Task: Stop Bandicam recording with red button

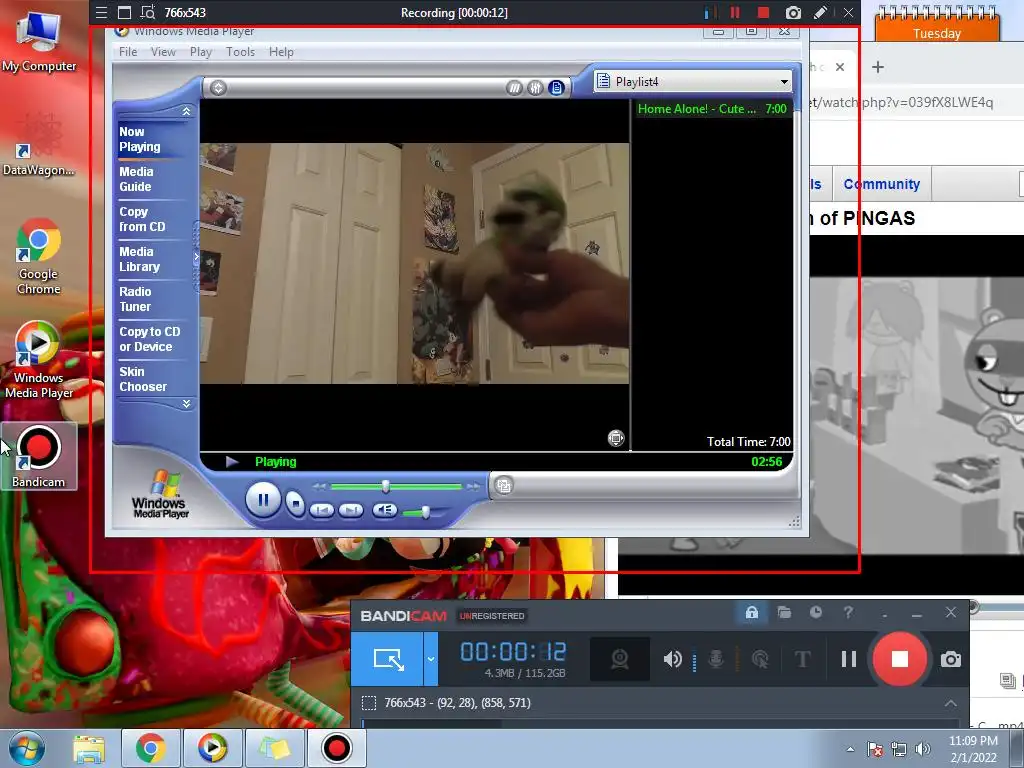Action: (900, 659)
